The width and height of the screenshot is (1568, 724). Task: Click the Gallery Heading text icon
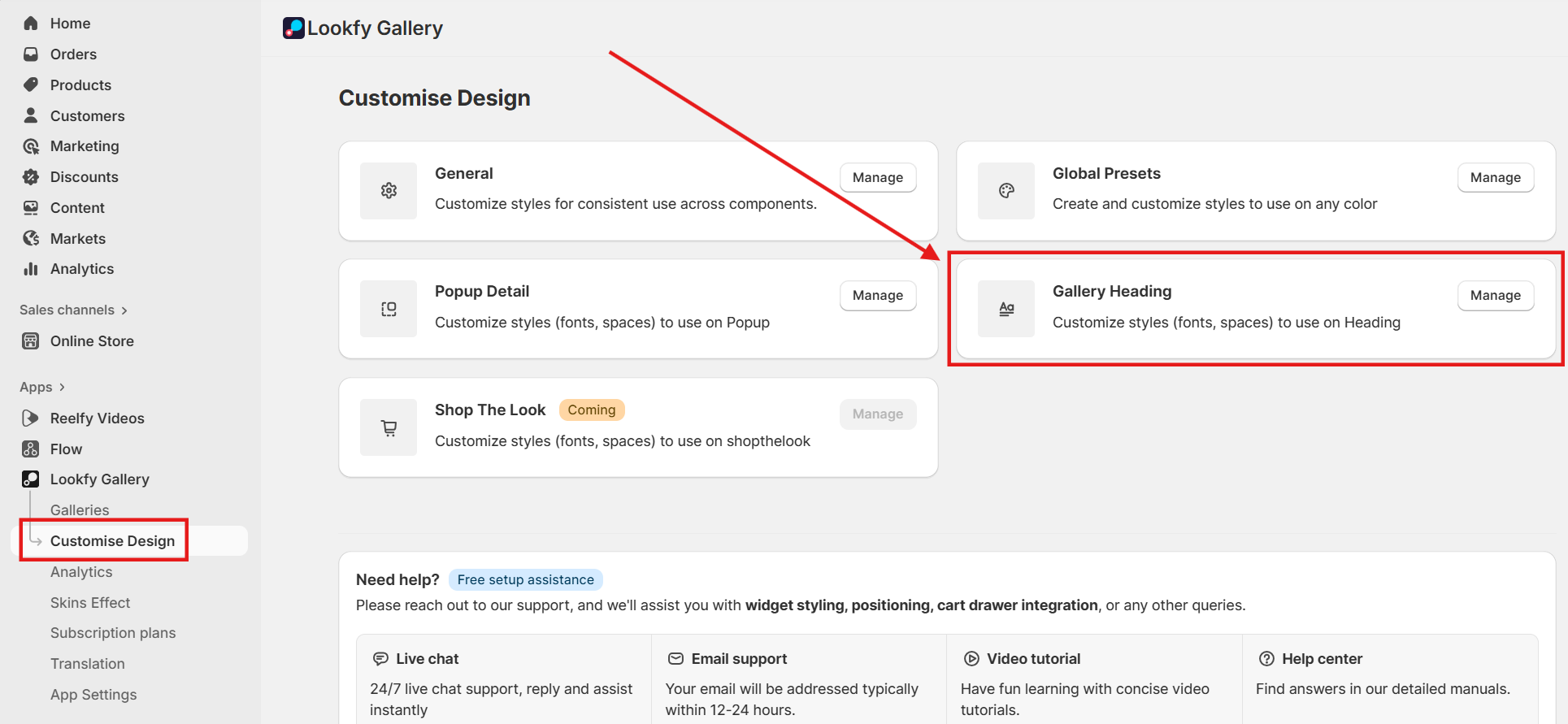tap(1006, 309)
